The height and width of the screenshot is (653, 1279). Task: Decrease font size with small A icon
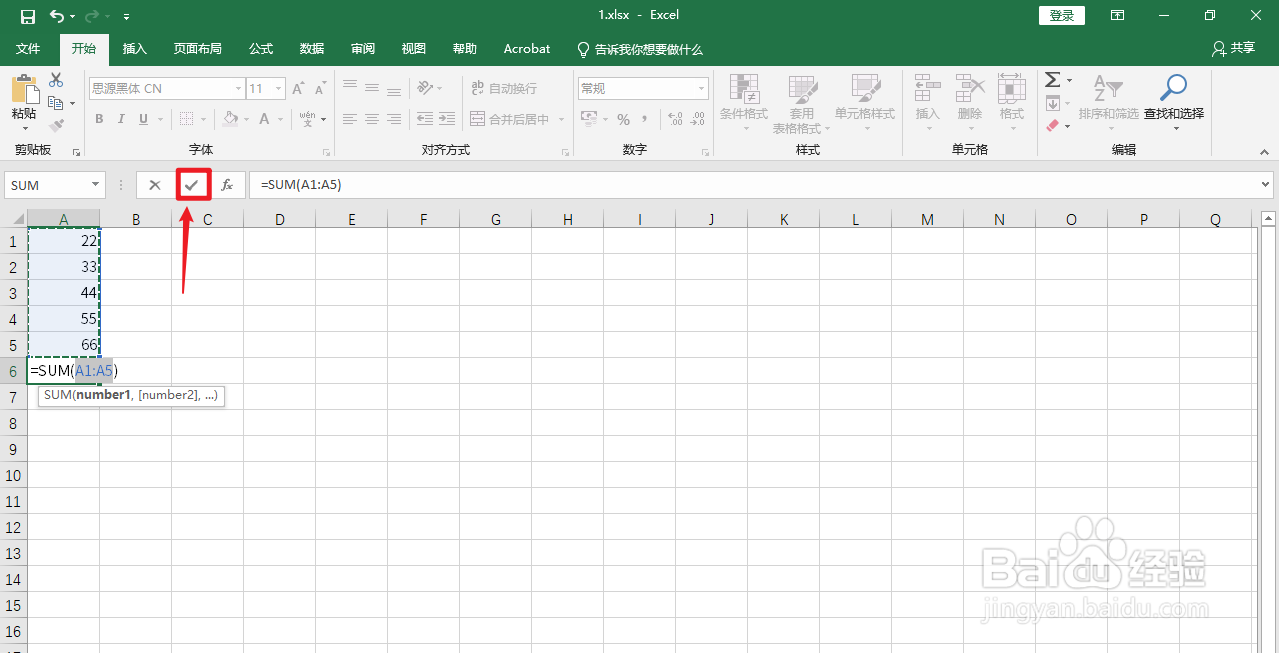point(320,89)
